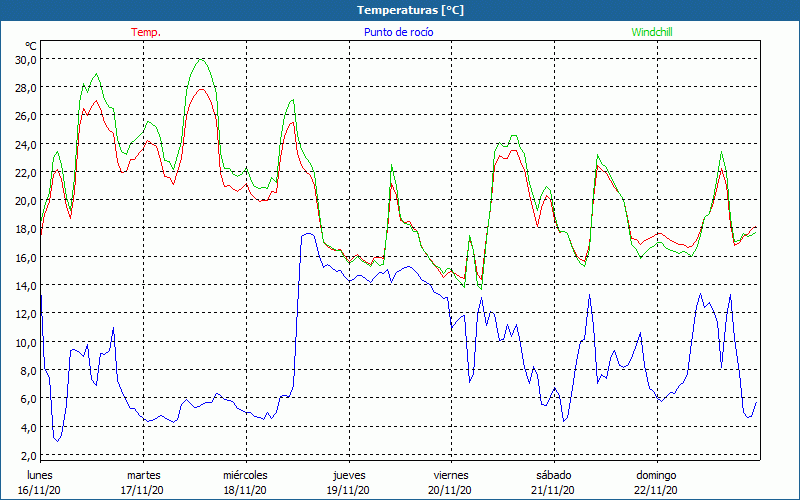Image resolution: width=800 pixels, height=500 pixels.
Task: Select the domingo day label
Action: pos(656,475)
